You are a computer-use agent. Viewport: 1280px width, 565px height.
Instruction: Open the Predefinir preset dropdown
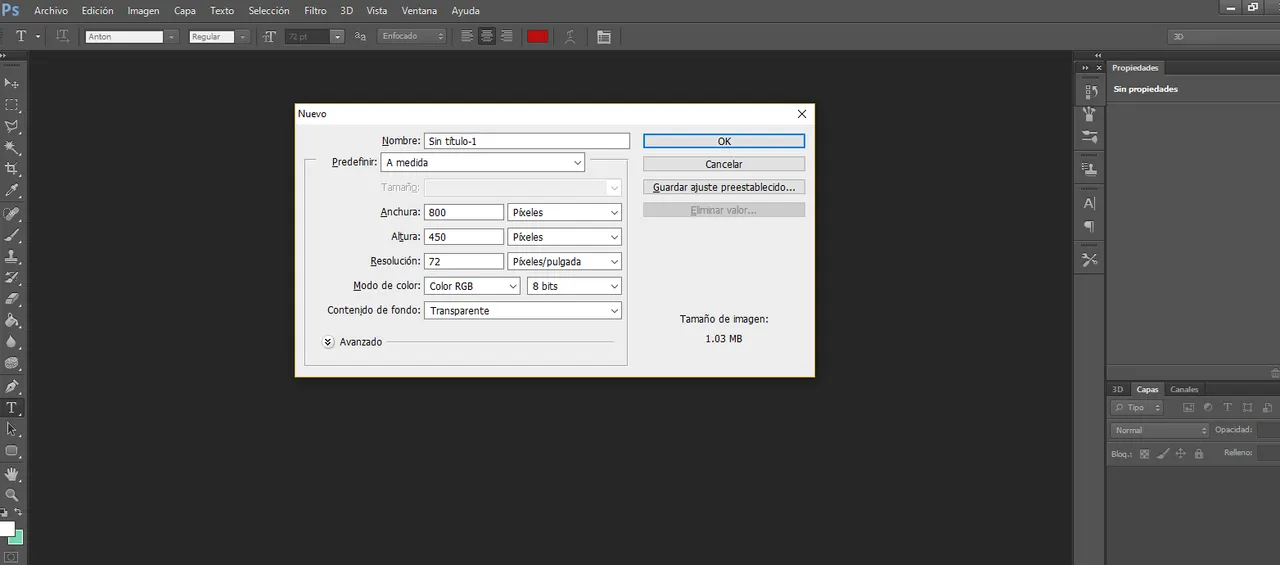[483, 163]
